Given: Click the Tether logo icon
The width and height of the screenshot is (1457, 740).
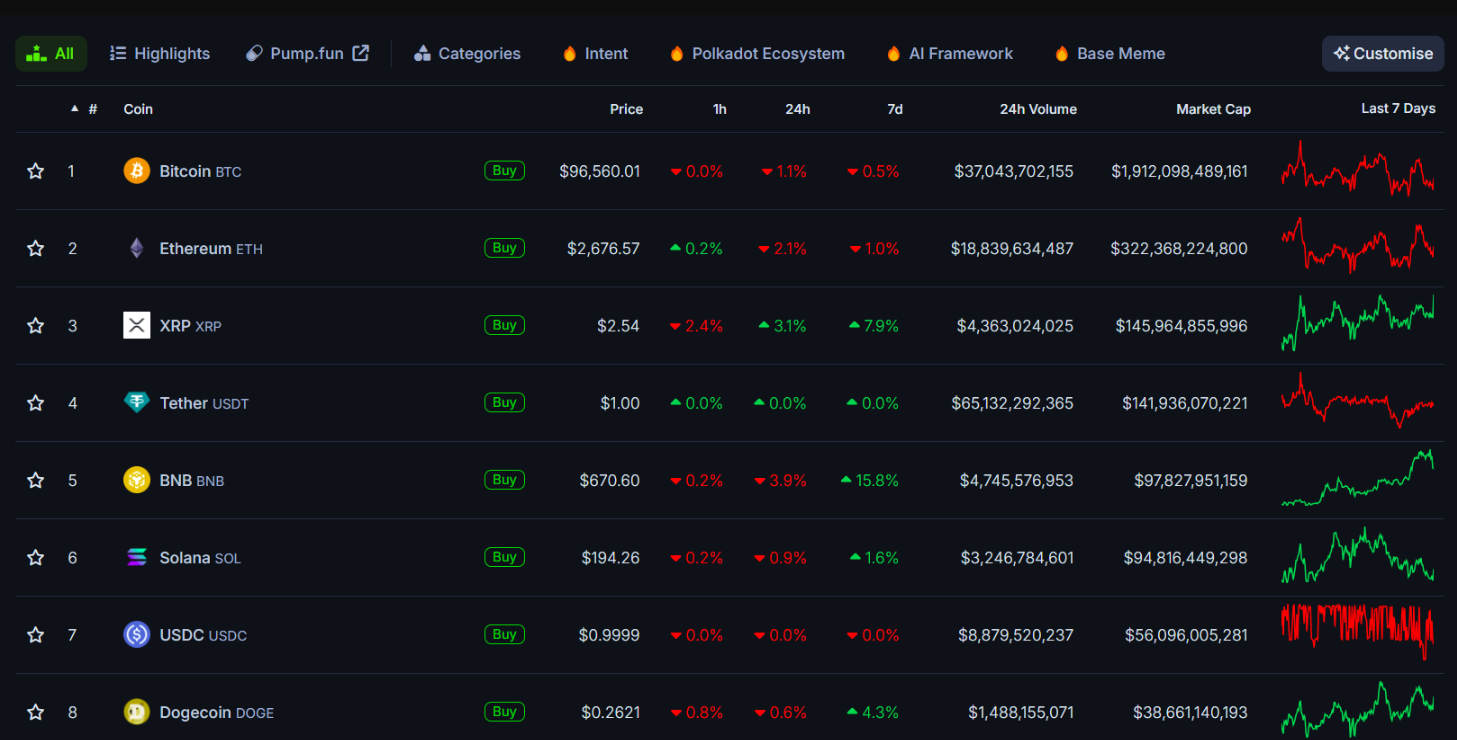Looking at the screenshot, I should click(136, 403).
